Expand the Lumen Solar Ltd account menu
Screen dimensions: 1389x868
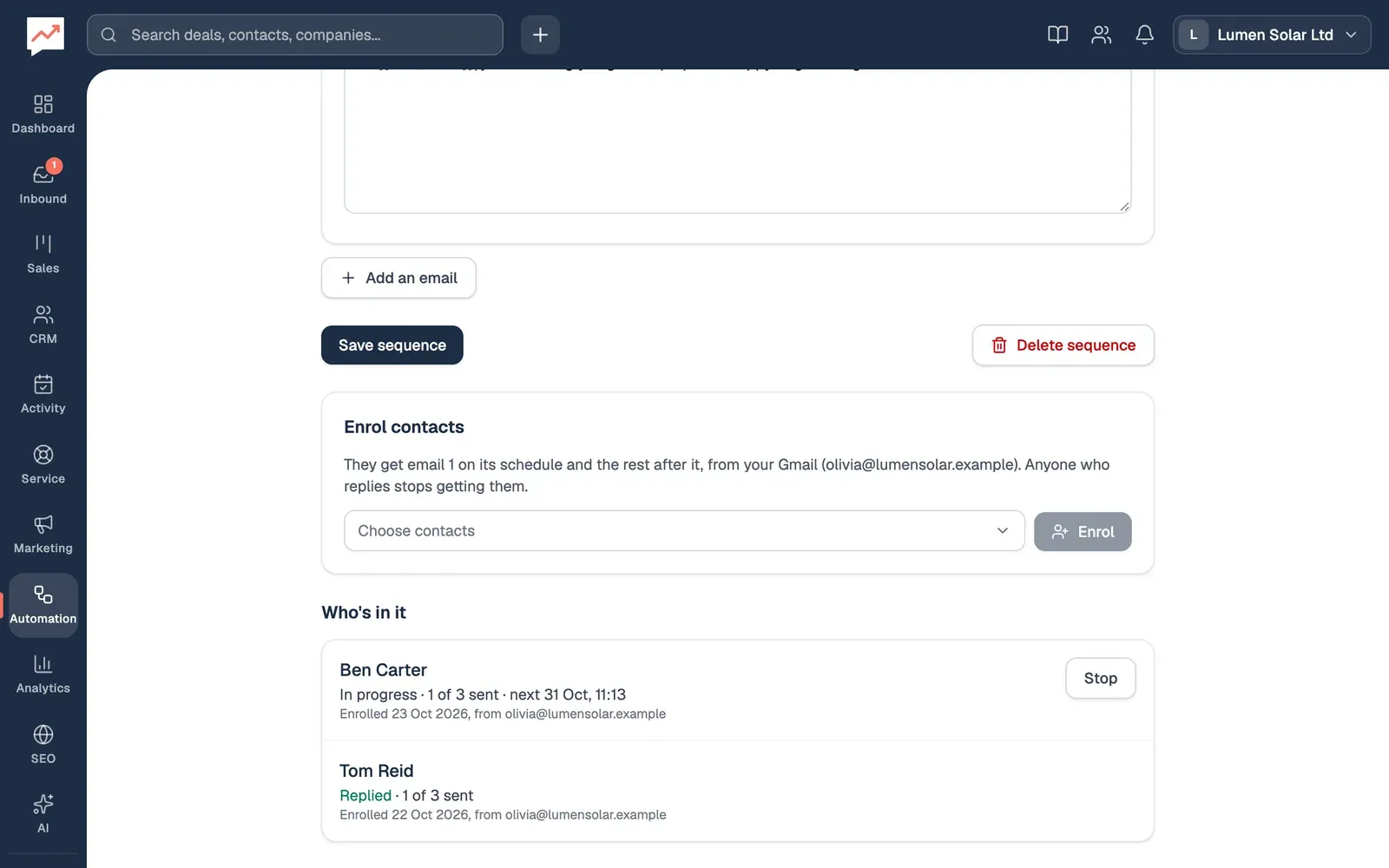tap(1272, 35)
